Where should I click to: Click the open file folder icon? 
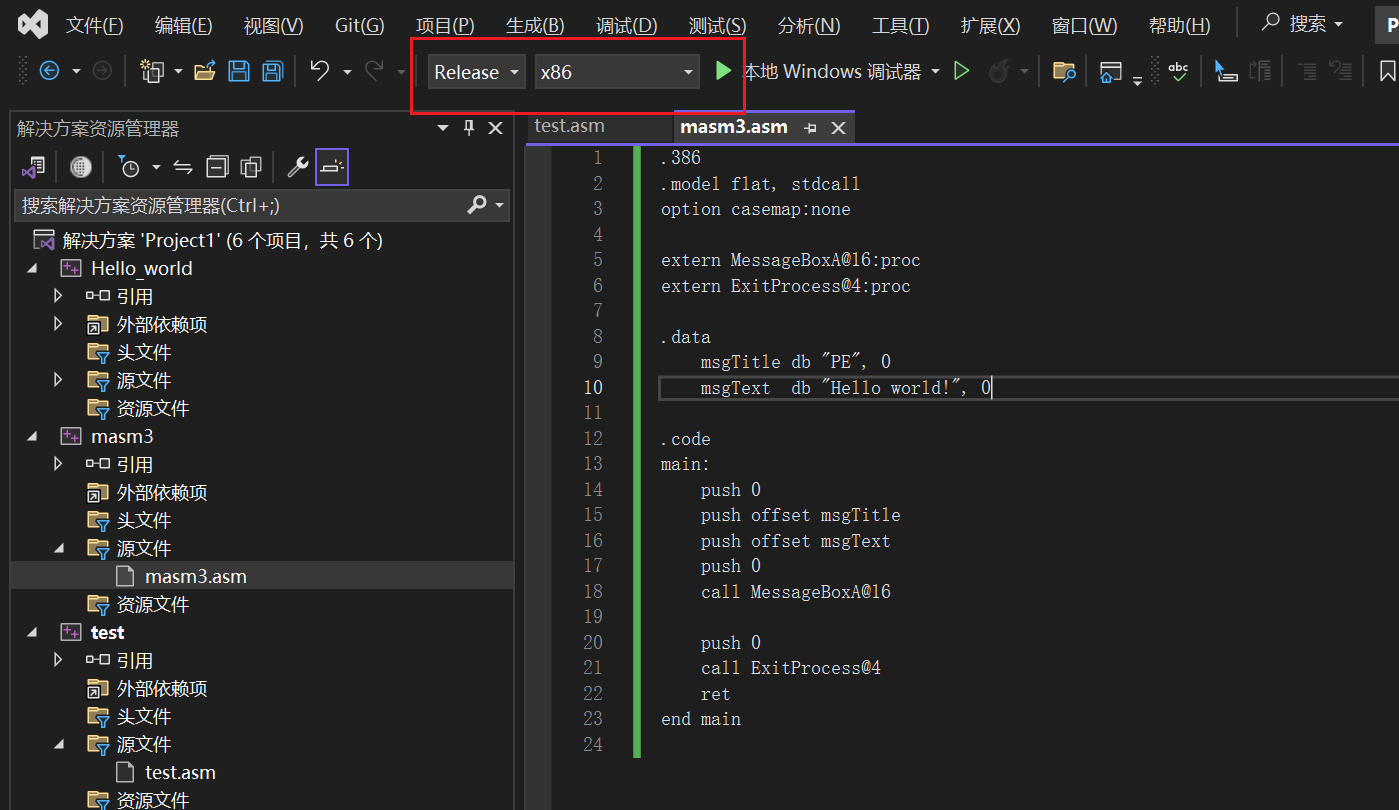point(205,71)
